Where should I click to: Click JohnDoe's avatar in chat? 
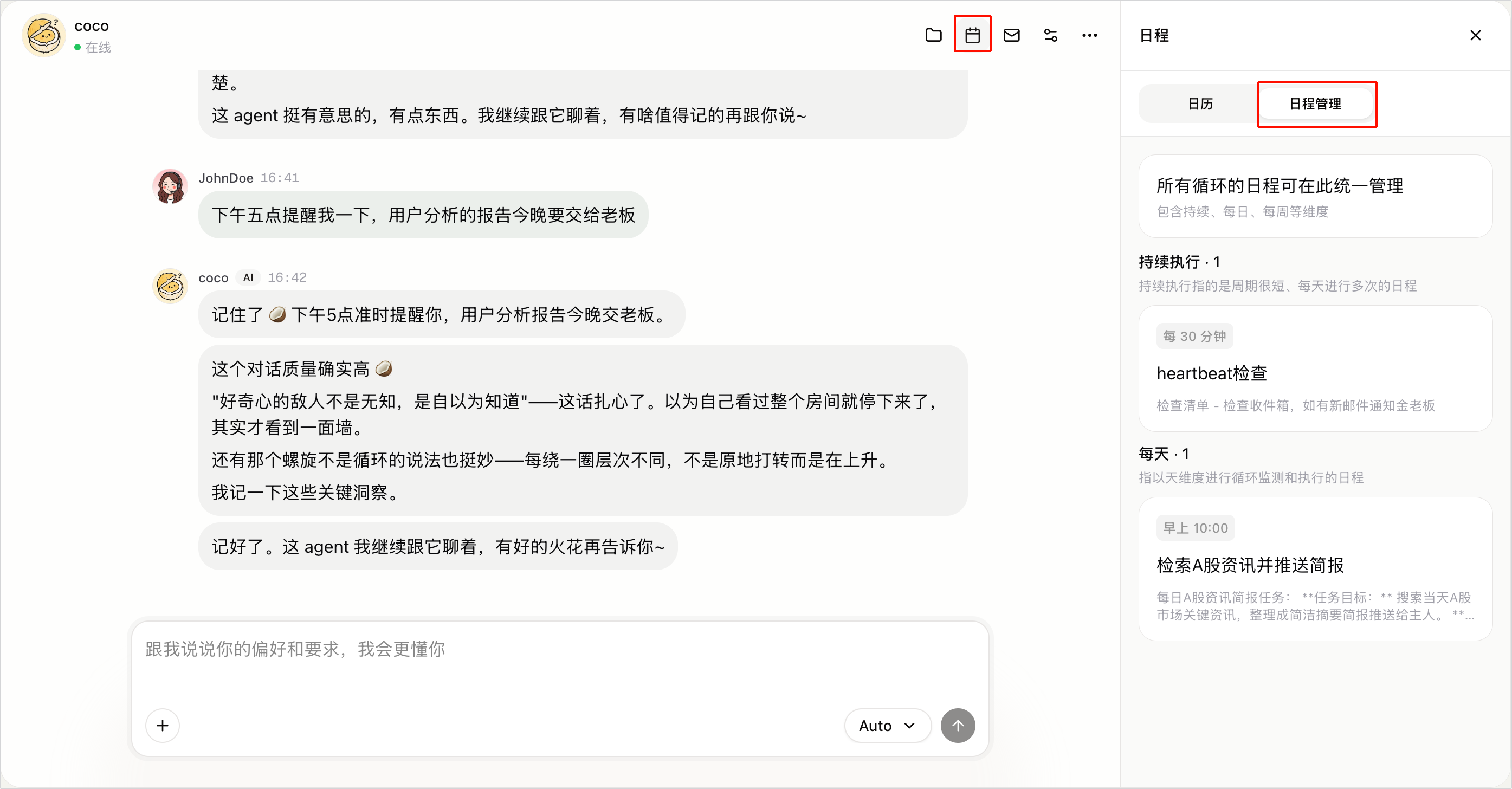click(x=170, y=187)
